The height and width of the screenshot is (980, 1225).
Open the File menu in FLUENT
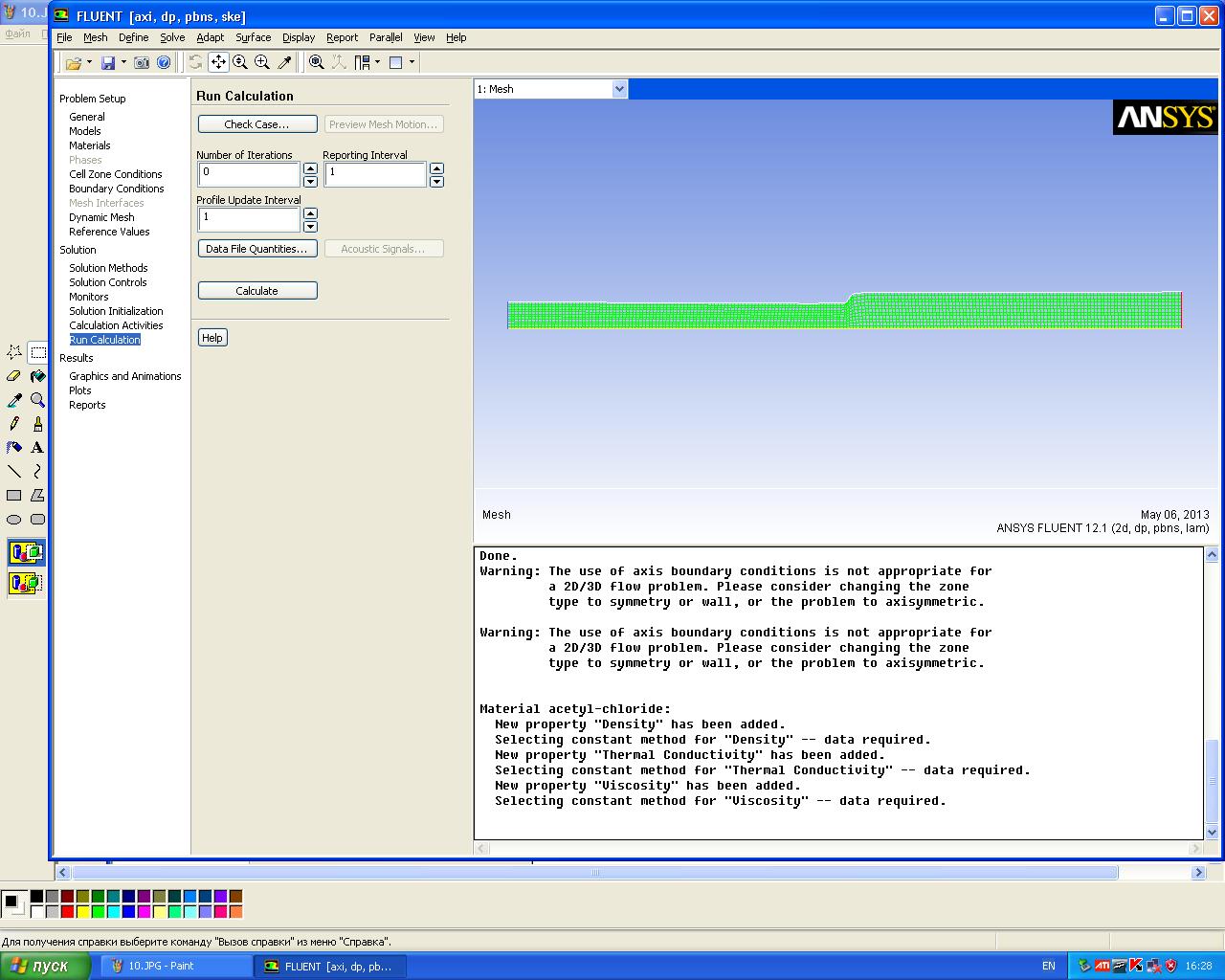(64, 37)
